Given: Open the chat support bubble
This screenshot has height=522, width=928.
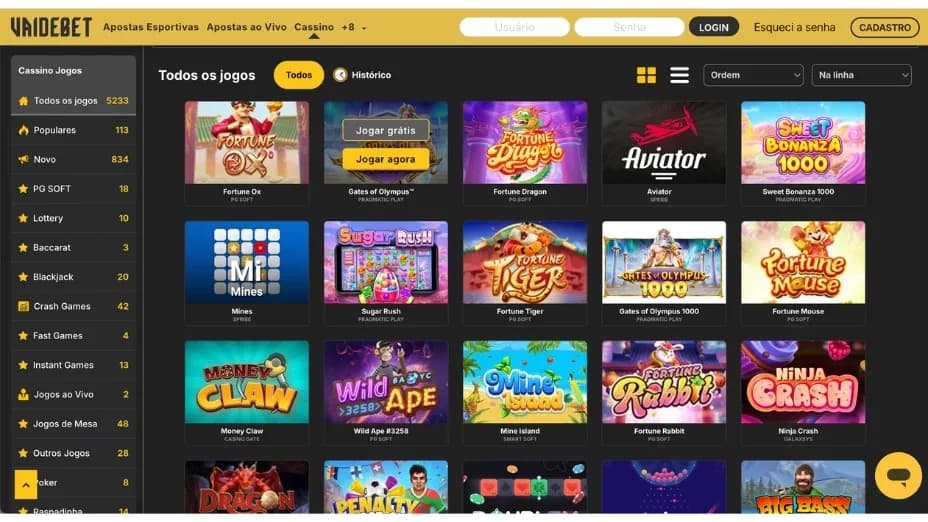Looking at the screenshot, I should coord(898,475).
